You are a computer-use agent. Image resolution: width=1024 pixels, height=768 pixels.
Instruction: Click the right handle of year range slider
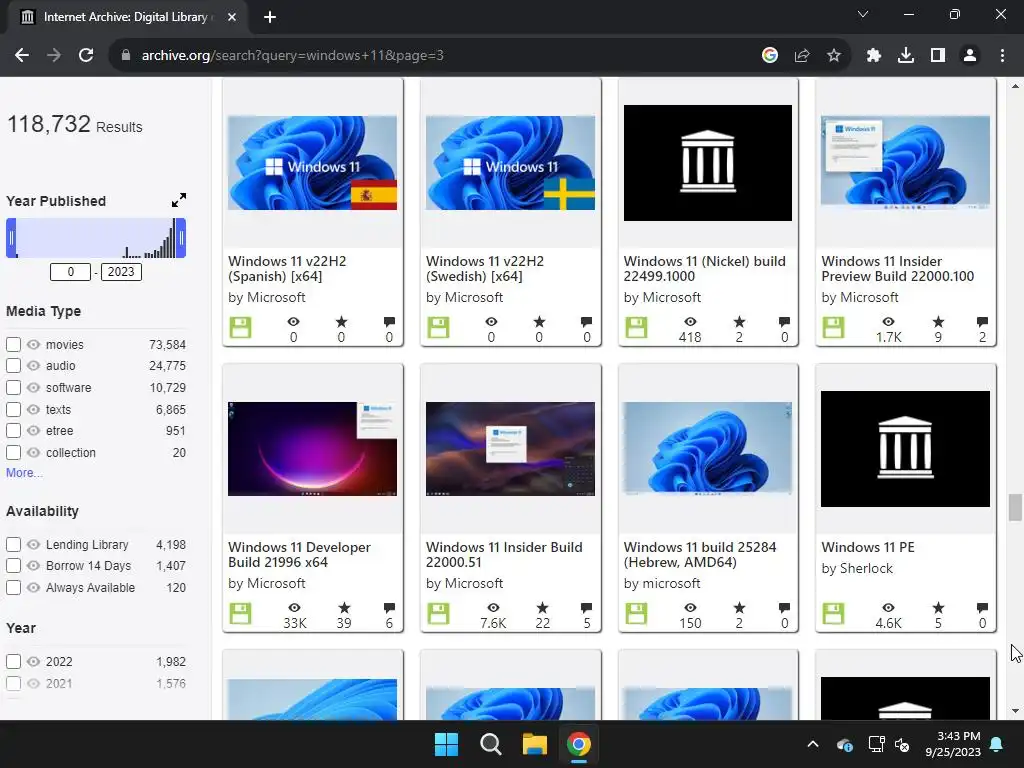[x=182, y=238]
